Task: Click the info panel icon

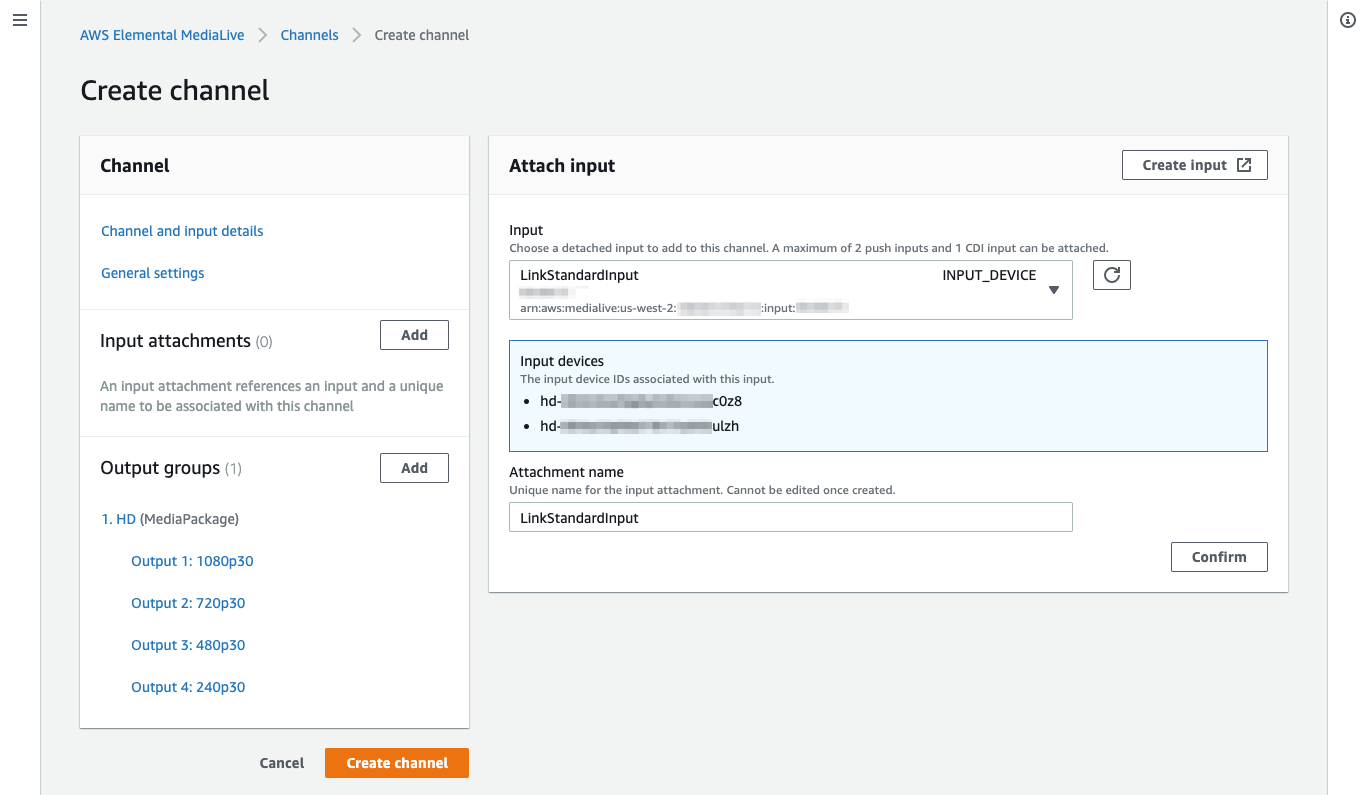Action: [1347, 19]
